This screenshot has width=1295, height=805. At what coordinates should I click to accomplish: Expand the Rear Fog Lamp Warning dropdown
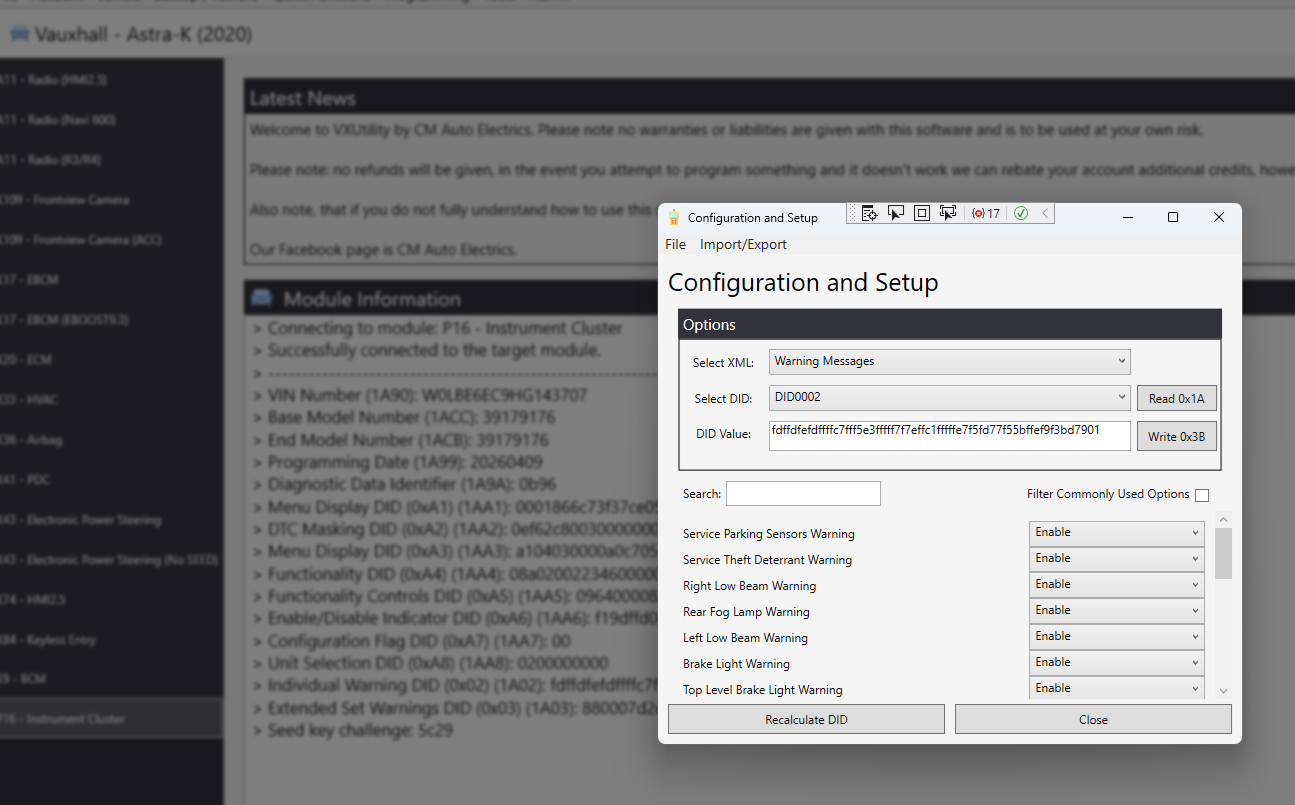click(1116, 611)
